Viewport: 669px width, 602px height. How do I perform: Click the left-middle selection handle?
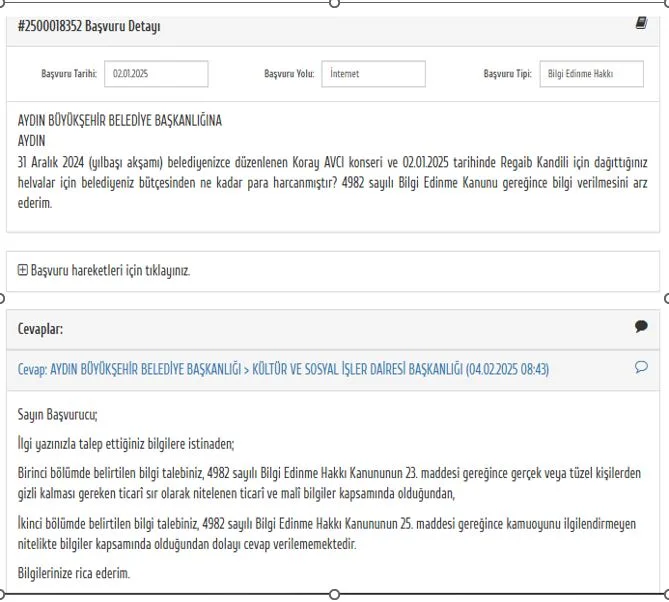pos(3,299)
